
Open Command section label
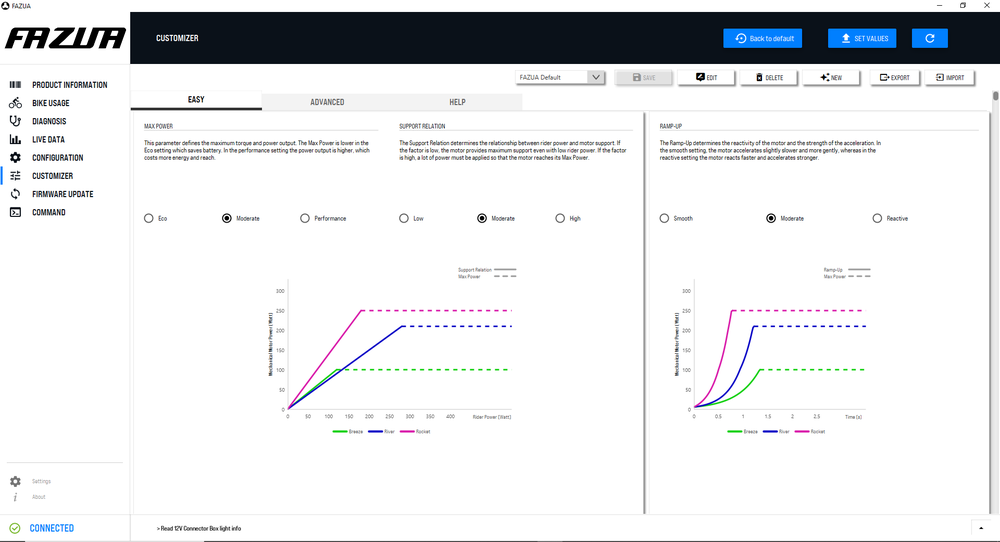tap(49, 212)
